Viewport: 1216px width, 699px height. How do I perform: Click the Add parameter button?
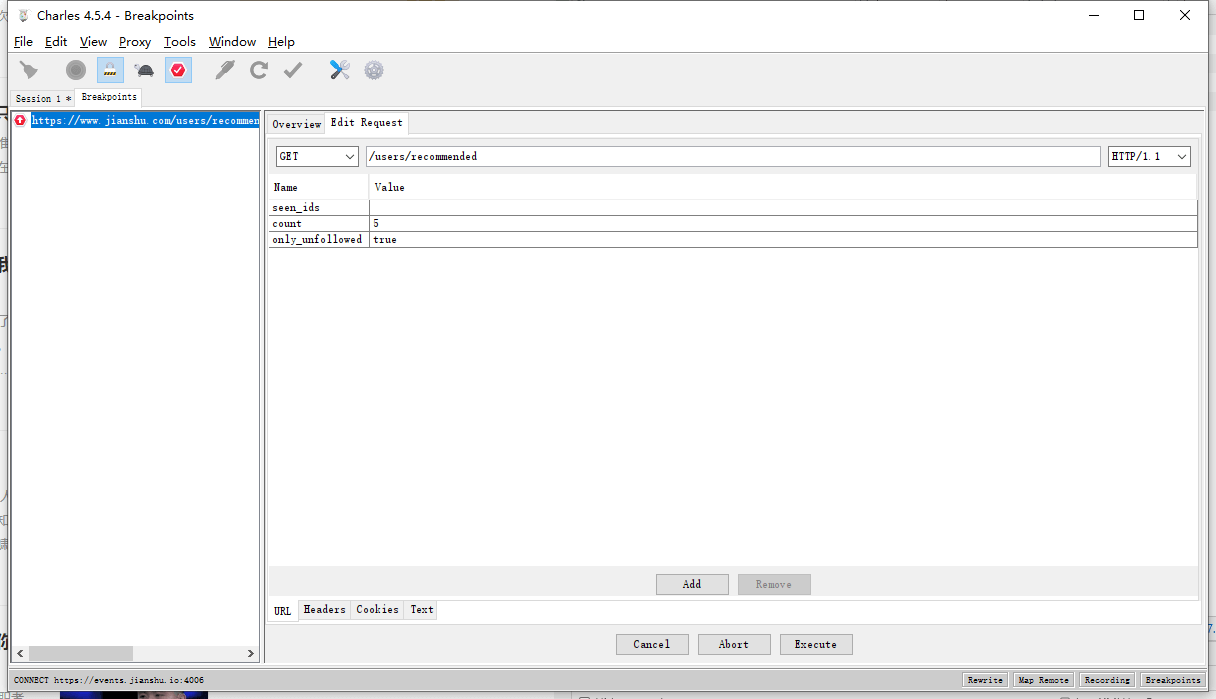[x=692, y=585]
